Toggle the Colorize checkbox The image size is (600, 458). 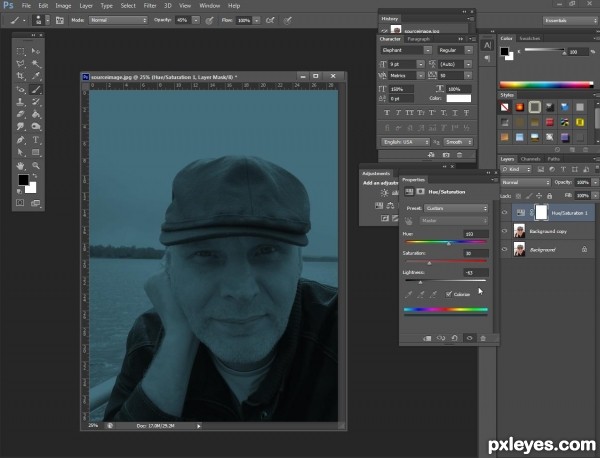[449, 294]
